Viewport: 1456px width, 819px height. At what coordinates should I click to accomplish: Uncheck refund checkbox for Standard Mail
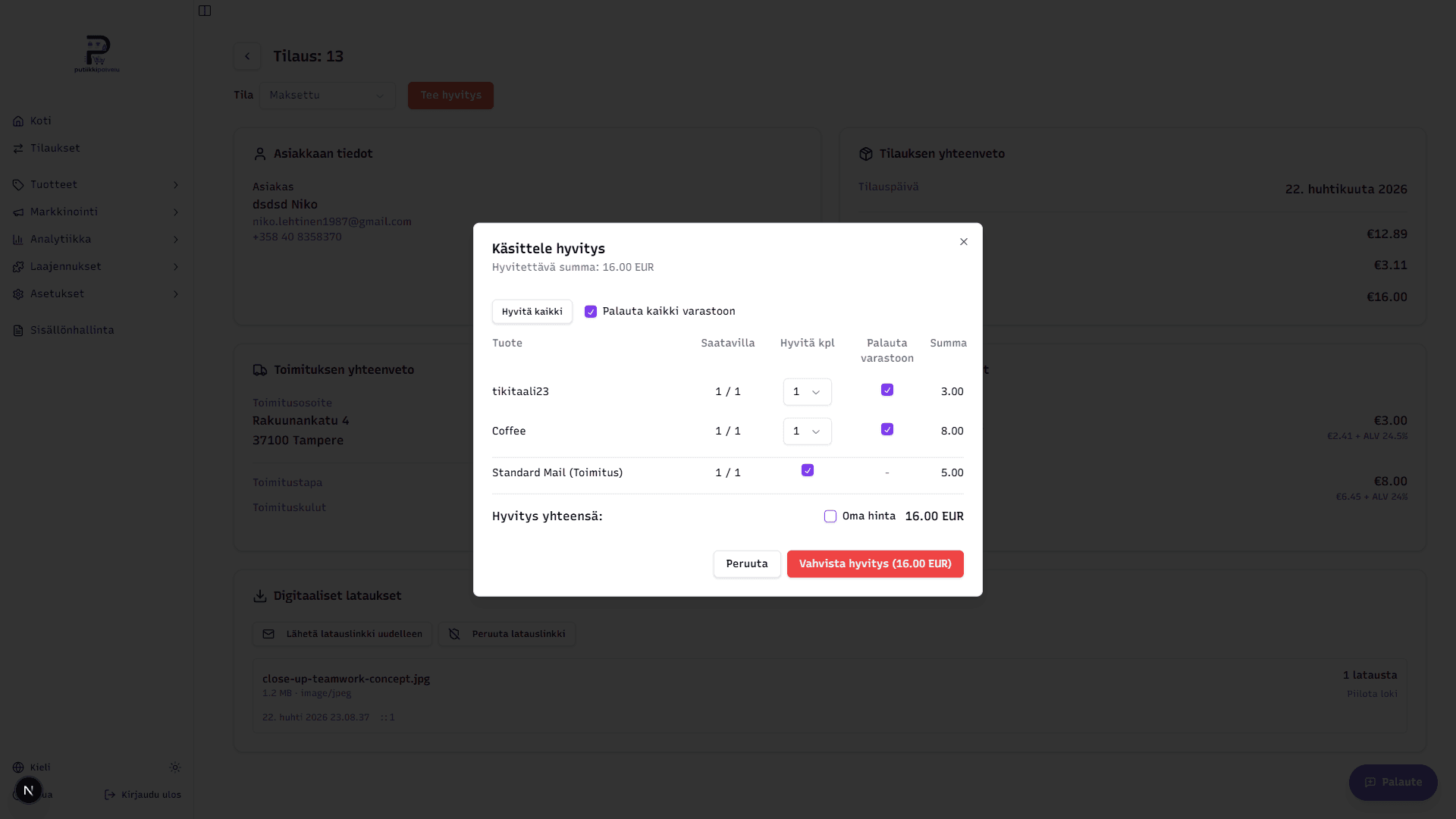[x=808, y=470]
